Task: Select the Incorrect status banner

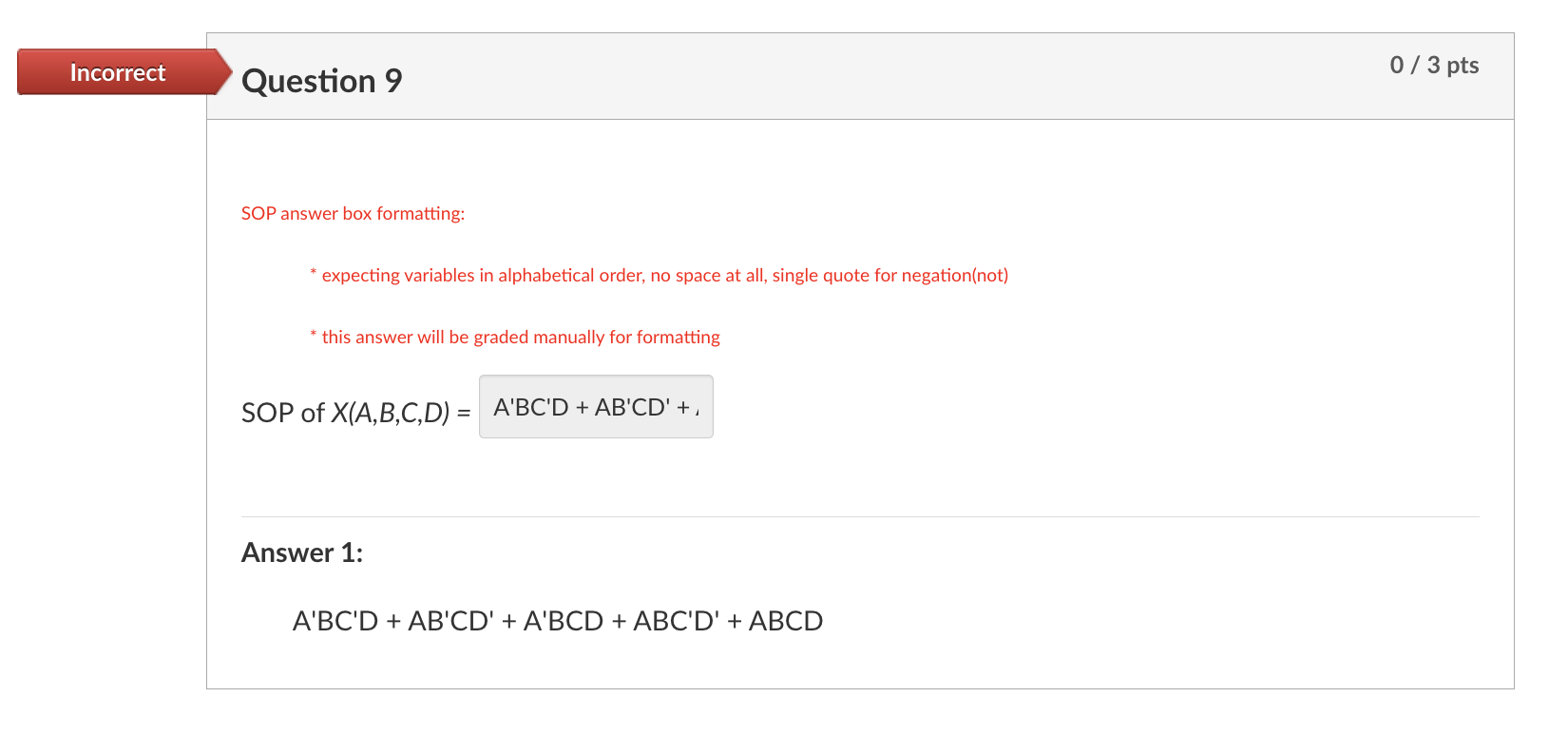Action: pyautogui.click(x=118, y=71)
